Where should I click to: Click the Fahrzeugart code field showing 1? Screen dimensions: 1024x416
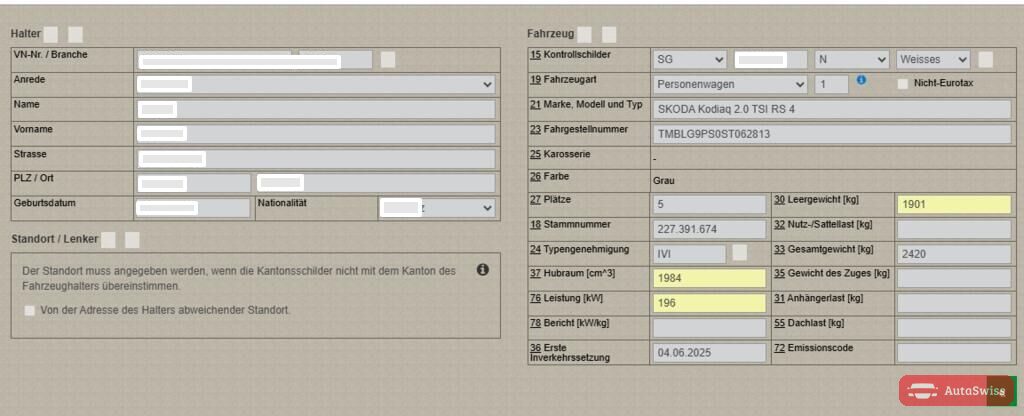[x=831, y=84]
